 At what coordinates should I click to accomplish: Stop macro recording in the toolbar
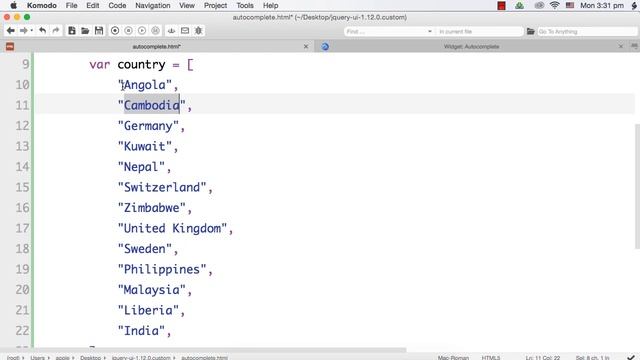pos(129,31)
